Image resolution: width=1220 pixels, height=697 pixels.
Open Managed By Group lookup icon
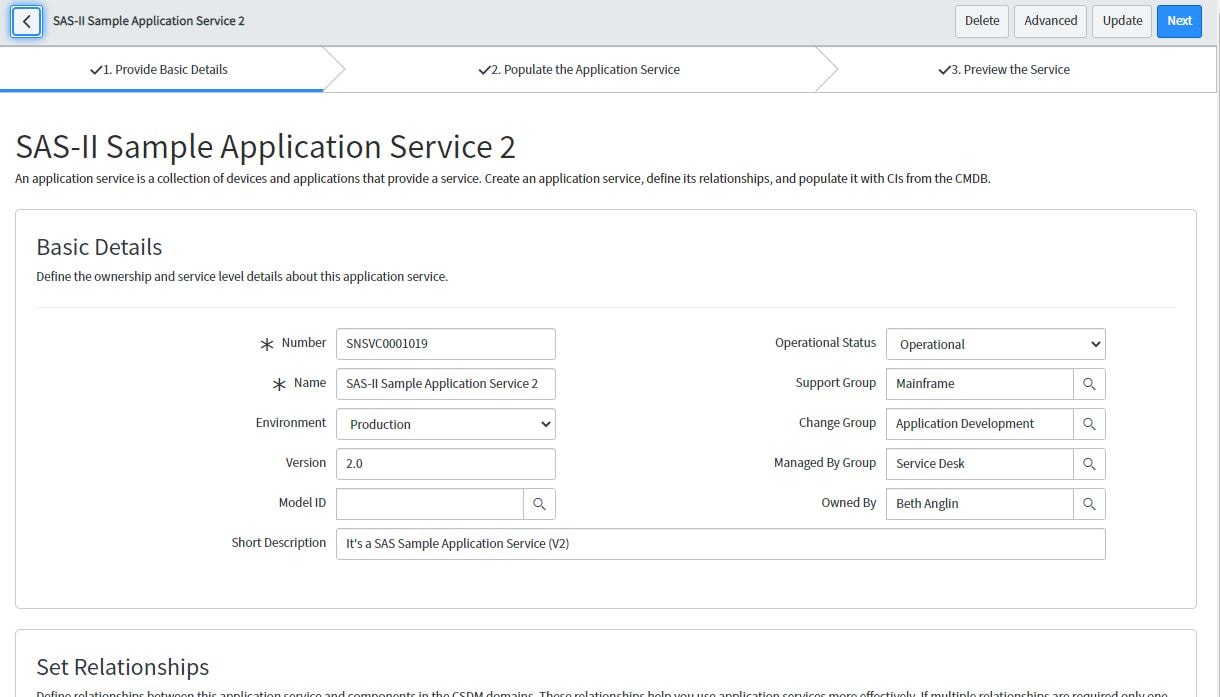pos(1089,464)
